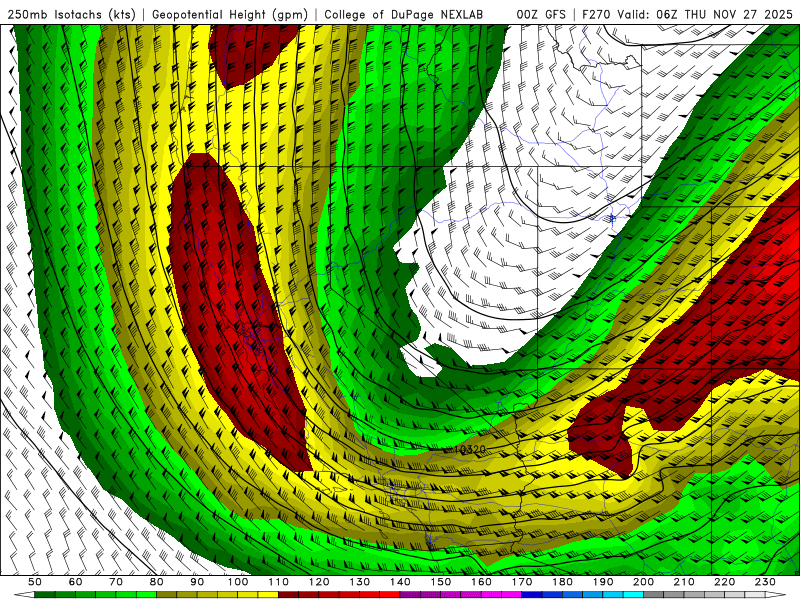Click the '150' value on the color scale
Viewport: 800px width, 600px height.
441,581
